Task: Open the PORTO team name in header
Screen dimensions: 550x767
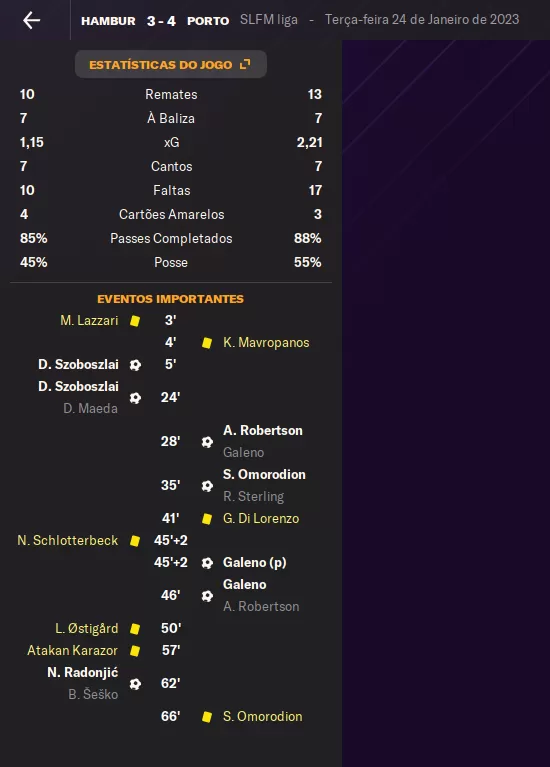Action: coord(208,21)
